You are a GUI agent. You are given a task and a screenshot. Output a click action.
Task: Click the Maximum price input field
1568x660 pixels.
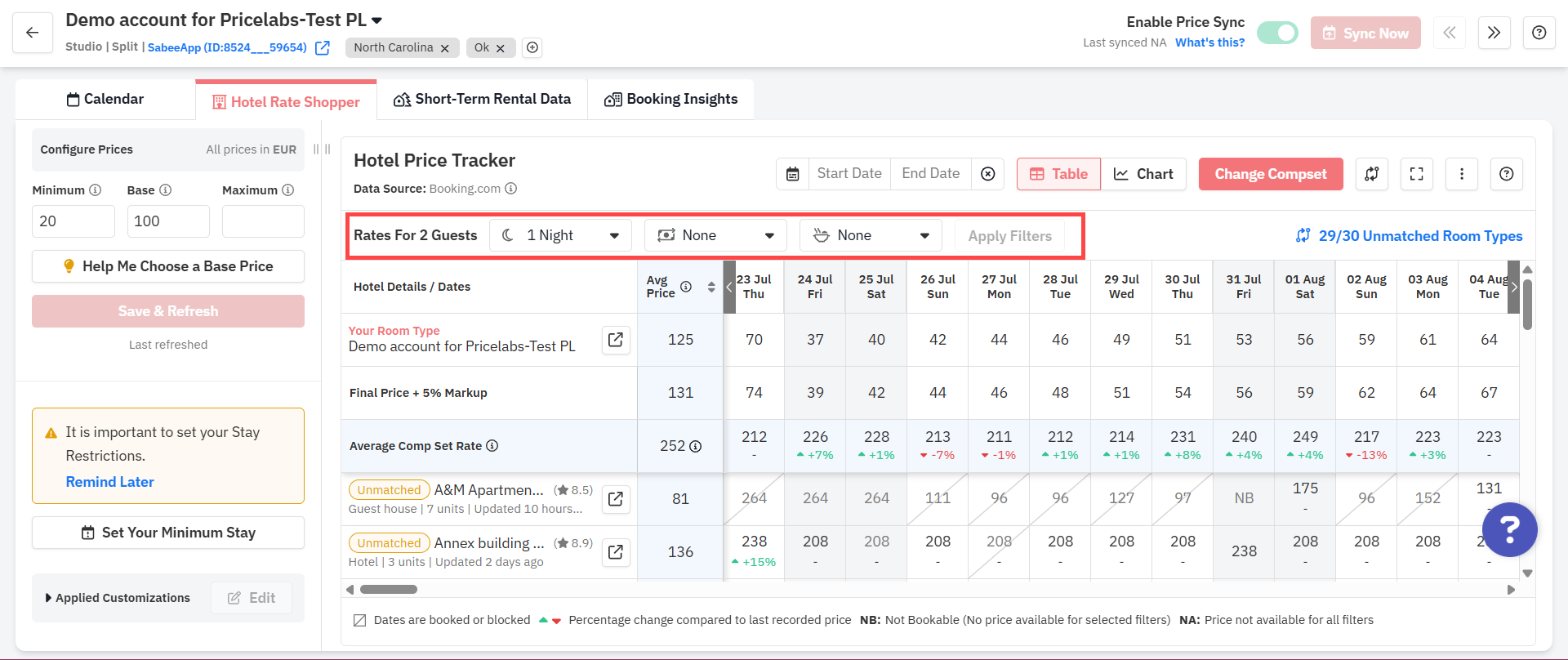263,221
